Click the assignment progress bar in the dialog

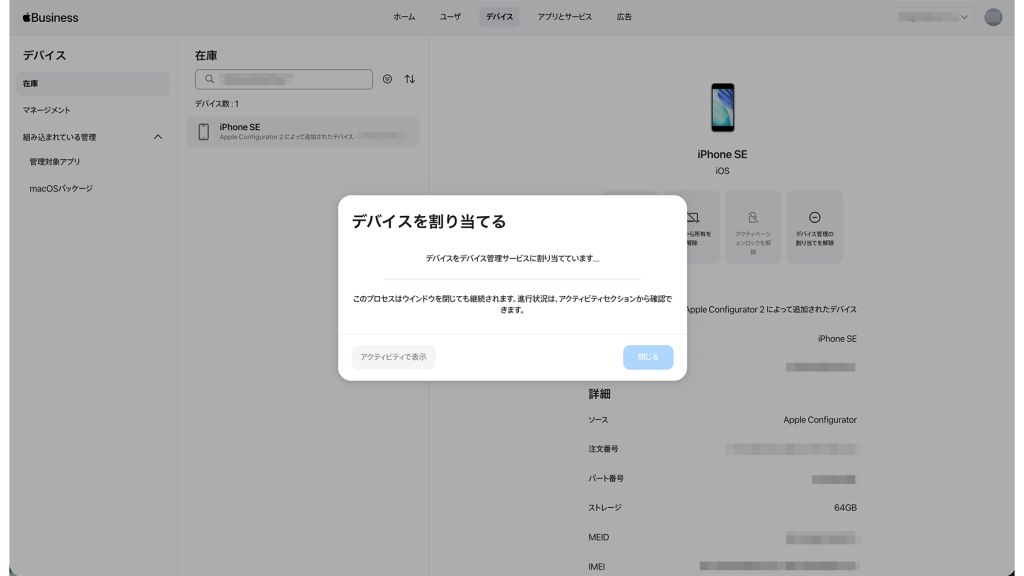[512, 279]
